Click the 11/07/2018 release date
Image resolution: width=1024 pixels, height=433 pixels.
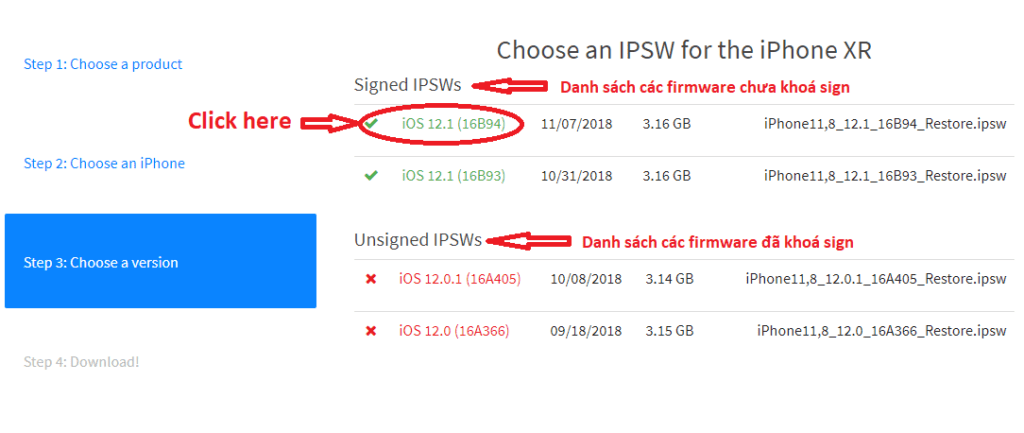(x=576, y=124)
